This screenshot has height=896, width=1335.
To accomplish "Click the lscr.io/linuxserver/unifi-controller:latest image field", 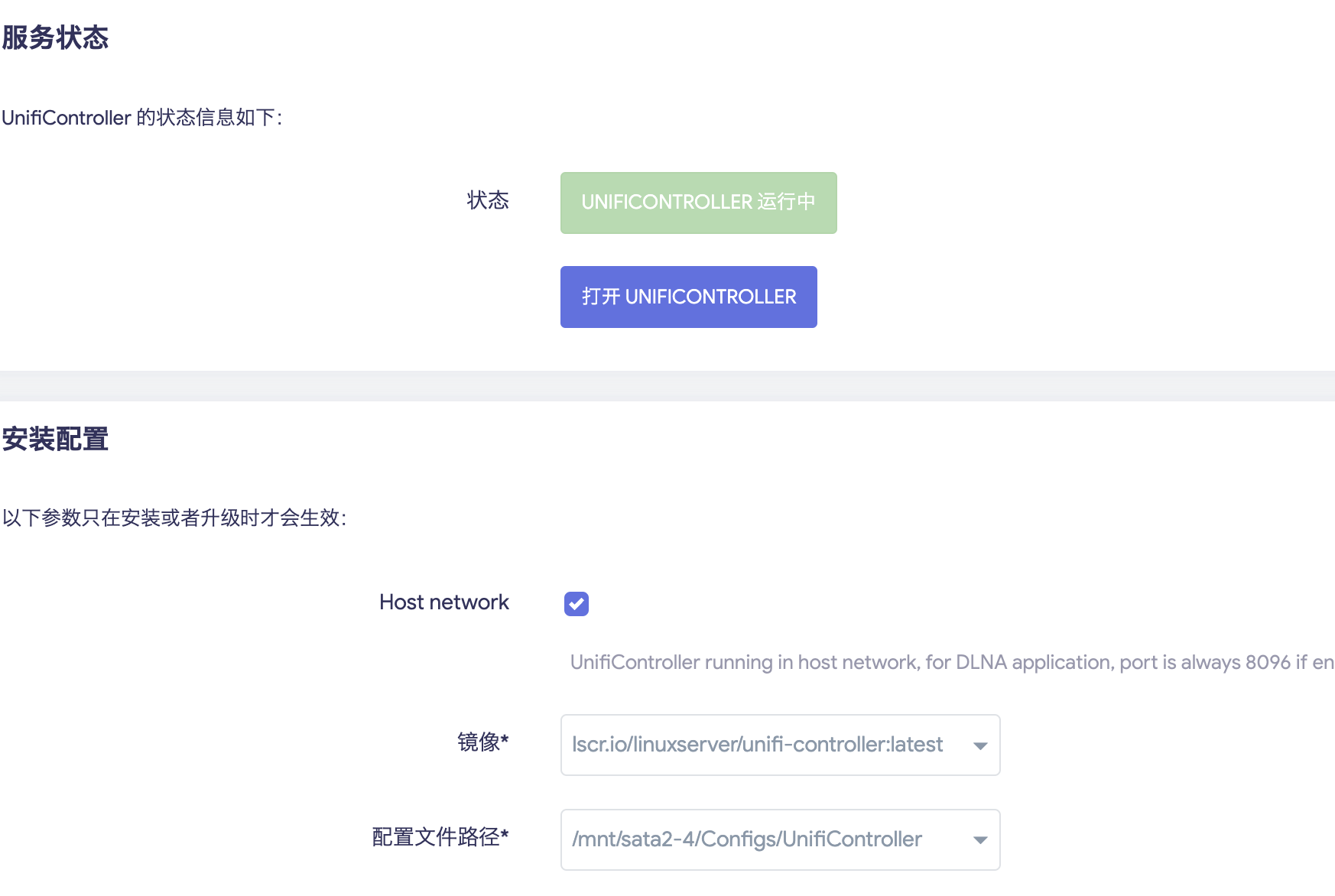I will [780, 745].
